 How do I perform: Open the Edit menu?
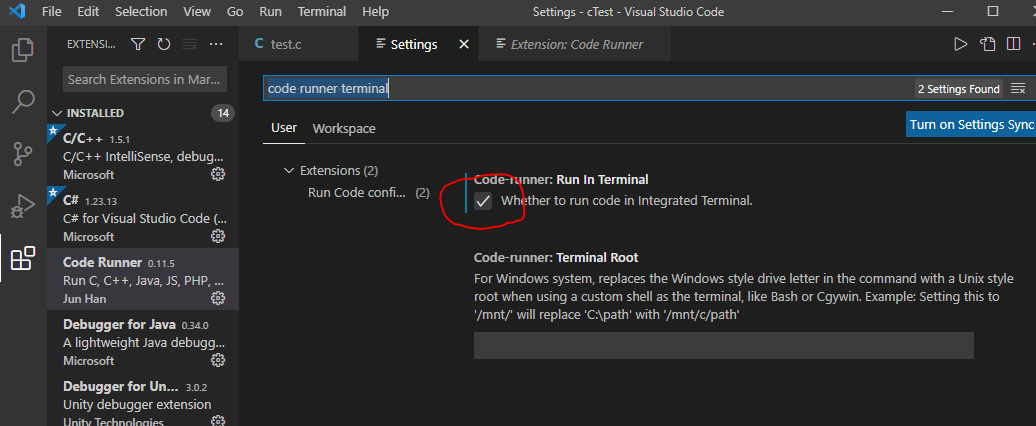tap(87, 11)
